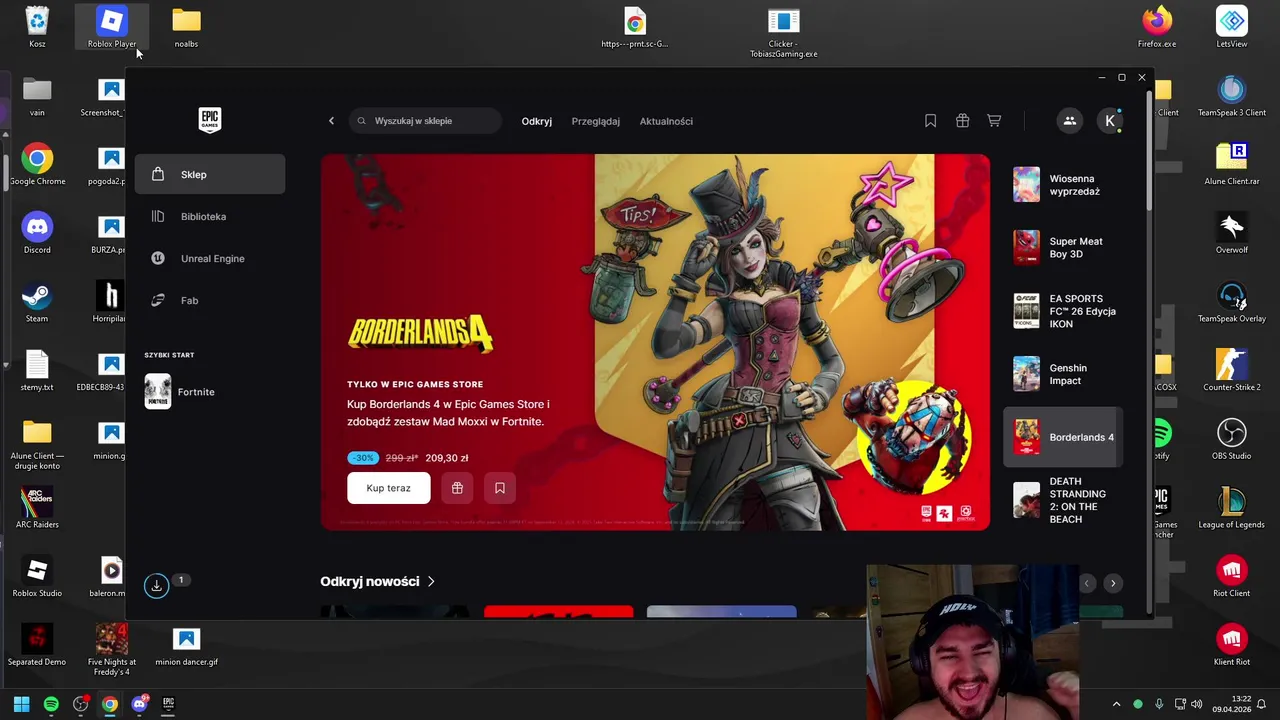1280x720 pixels.
Task: Click the Kup teraz button
Action: tap(389, 488)
